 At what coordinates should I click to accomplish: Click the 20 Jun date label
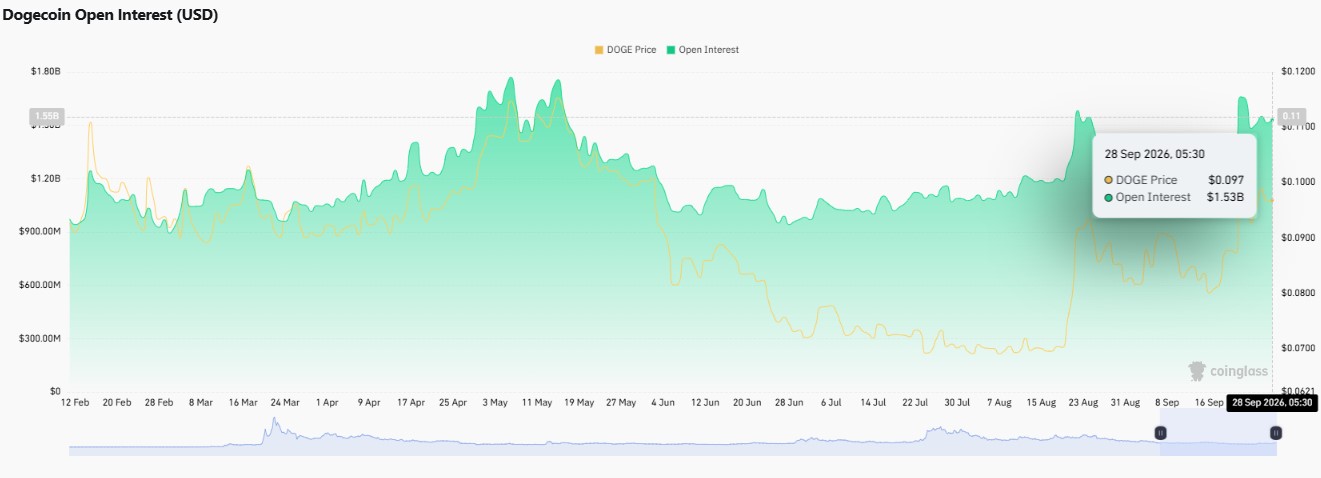tap(747, 402)
